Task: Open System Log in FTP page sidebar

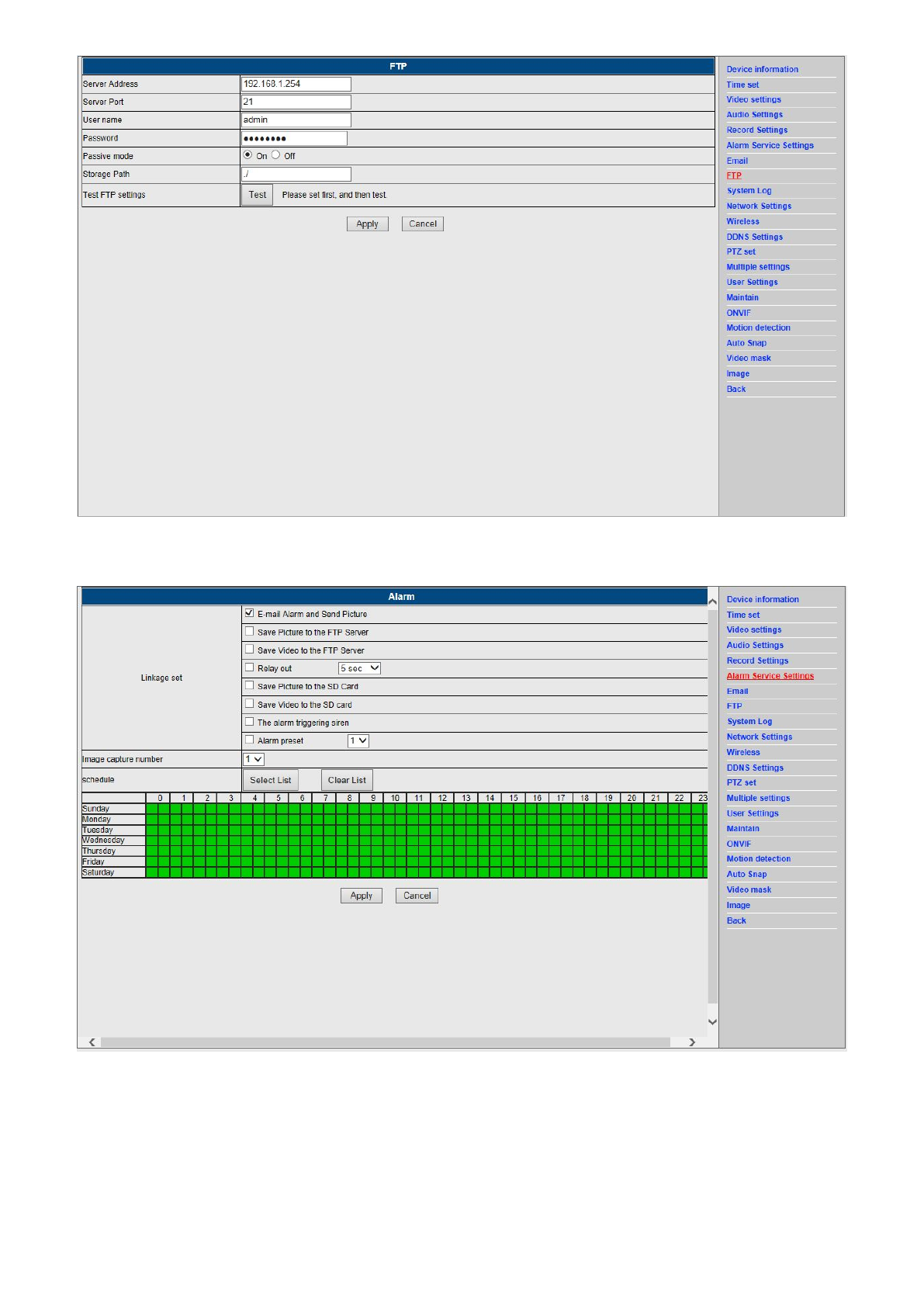Action: (749, 190)
